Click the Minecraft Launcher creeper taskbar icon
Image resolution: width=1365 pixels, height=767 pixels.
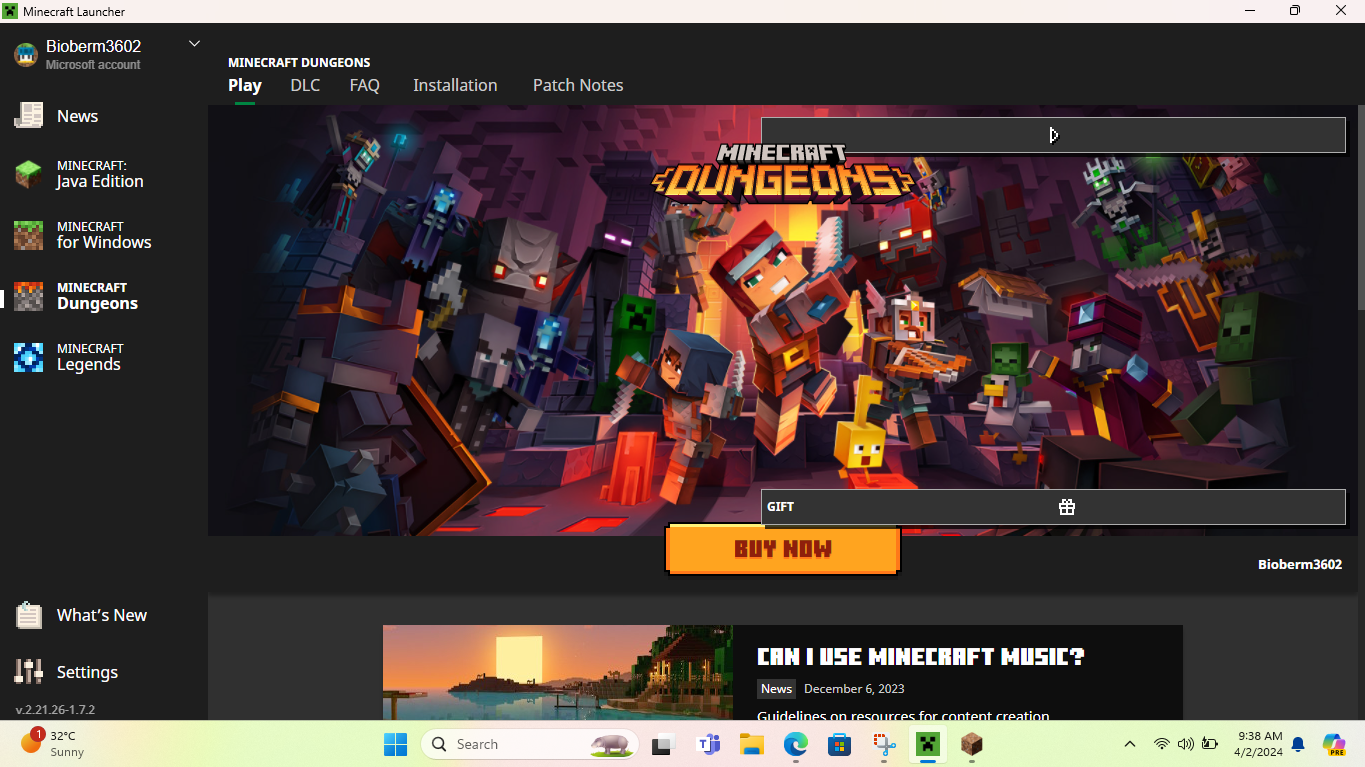coord(928,744)
